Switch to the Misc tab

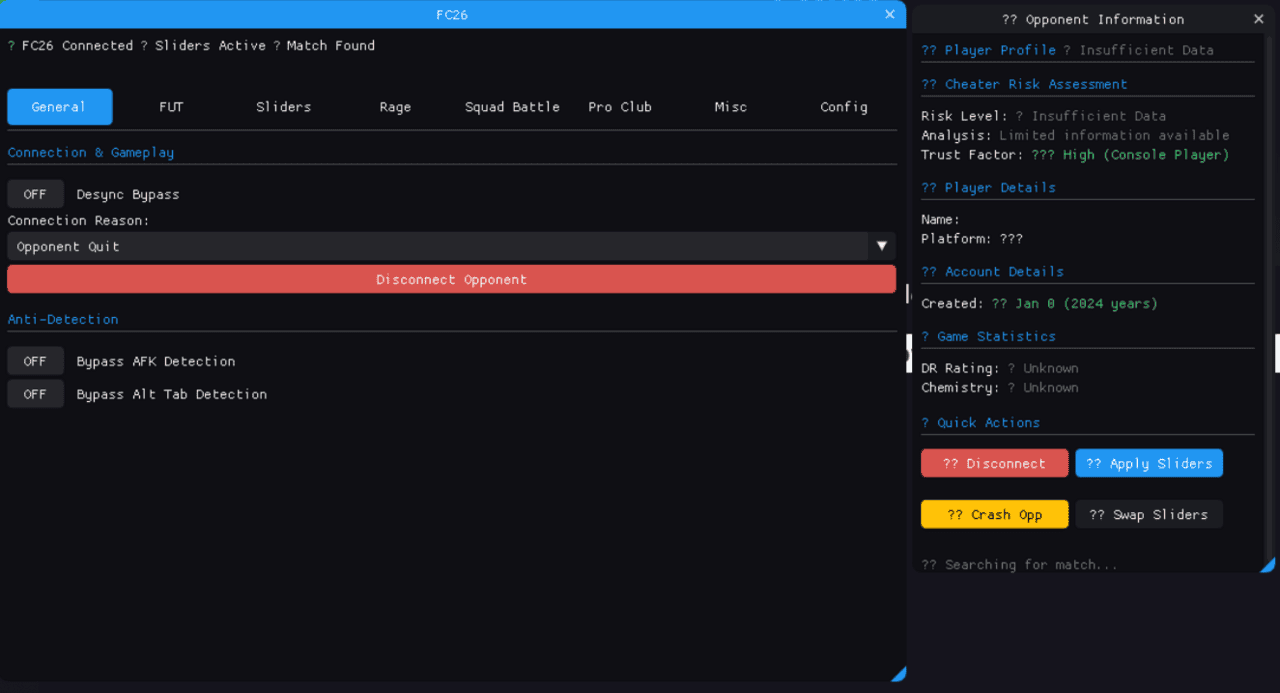(730, 107)
